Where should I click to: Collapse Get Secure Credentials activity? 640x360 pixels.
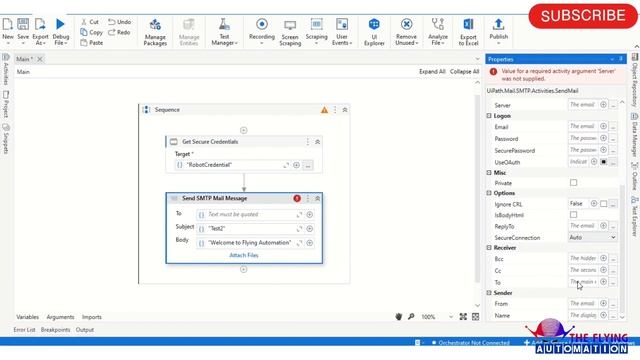coord(318,142)
